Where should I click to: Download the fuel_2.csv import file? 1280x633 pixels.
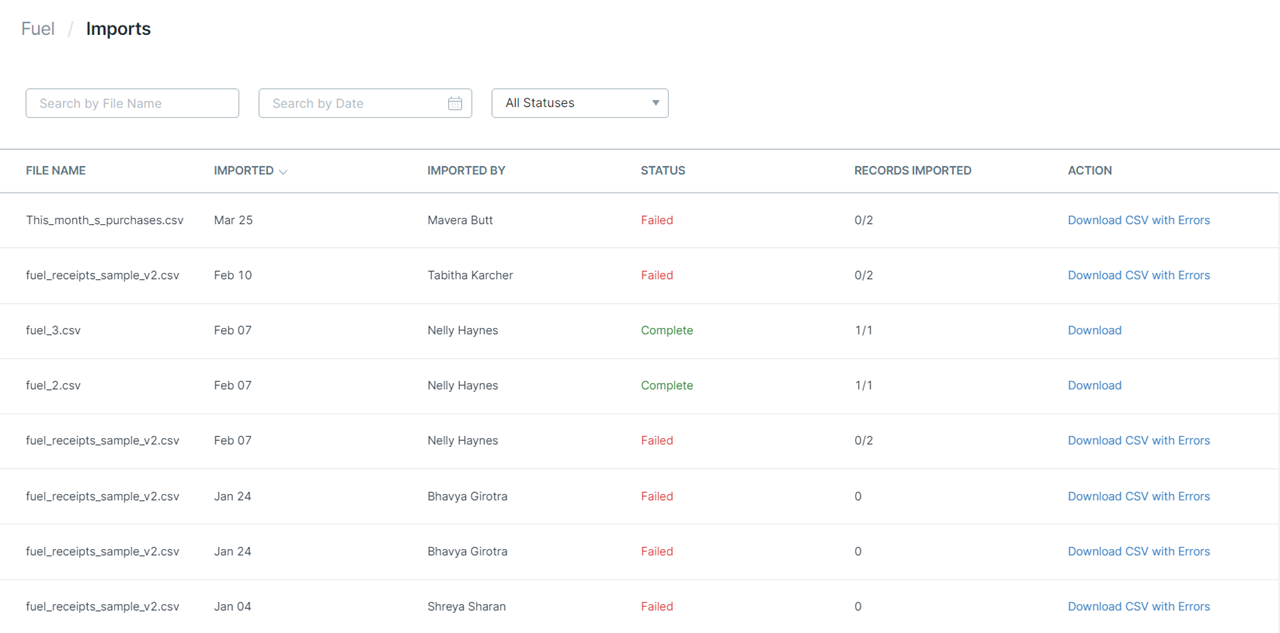pos(1094,385)
